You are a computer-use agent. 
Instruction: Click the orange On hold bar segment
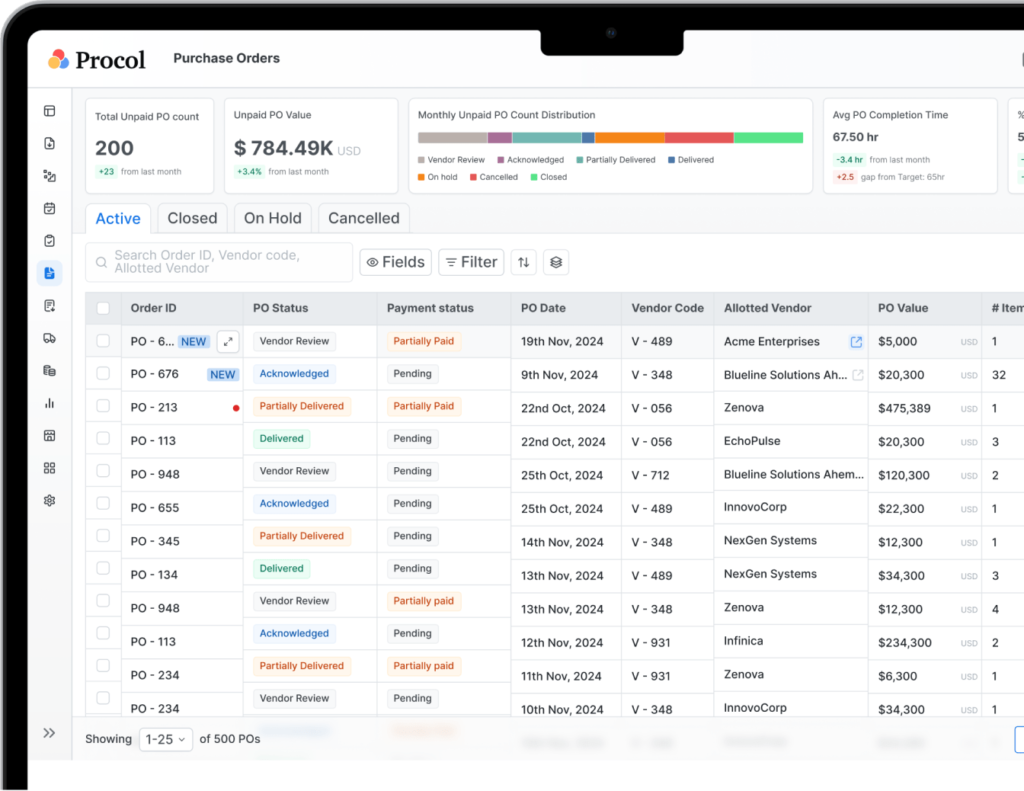(630, 138)
